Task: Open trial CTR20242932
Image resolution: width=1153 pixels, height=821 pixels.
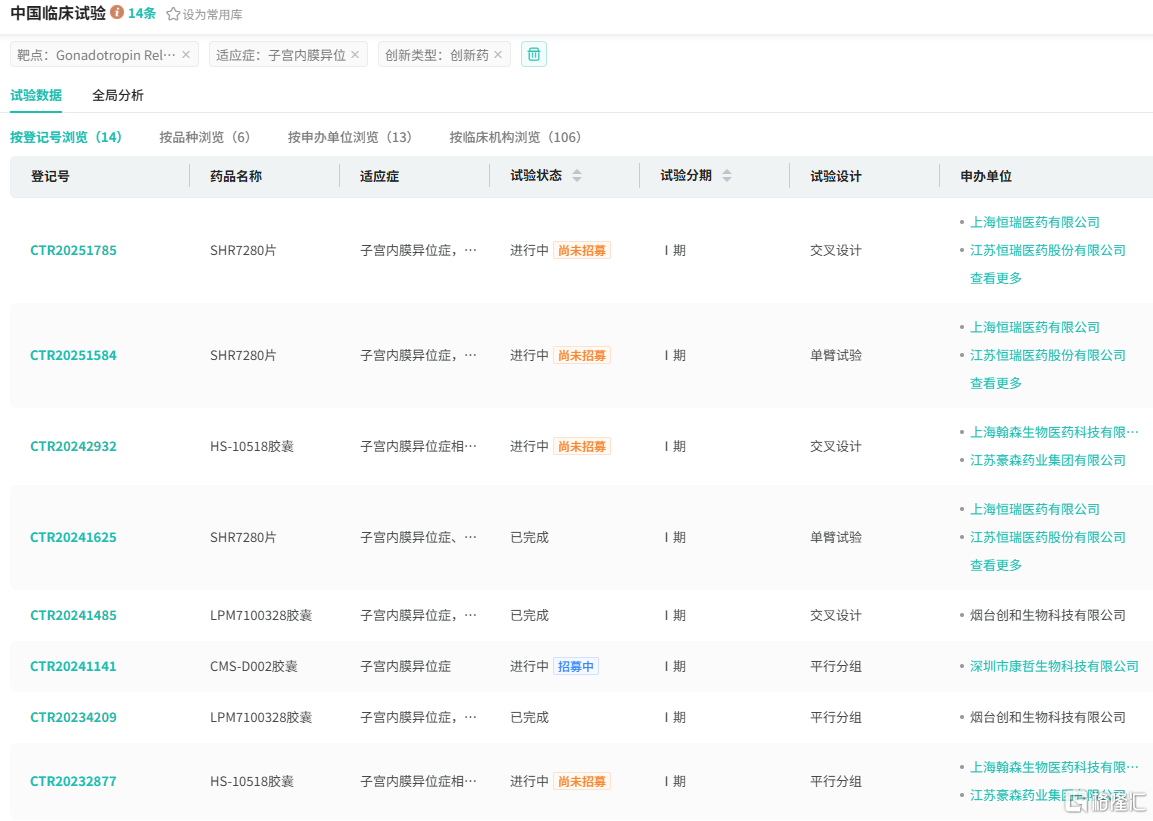Action: click(x=74, y=447)
